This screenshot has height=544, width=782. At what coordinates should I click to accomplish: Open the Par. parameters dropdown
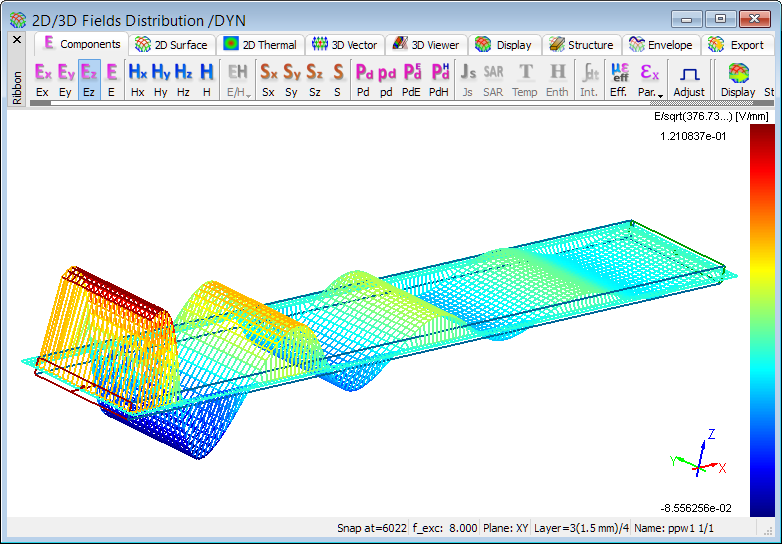pyautogui.click(x=650, y=80)
